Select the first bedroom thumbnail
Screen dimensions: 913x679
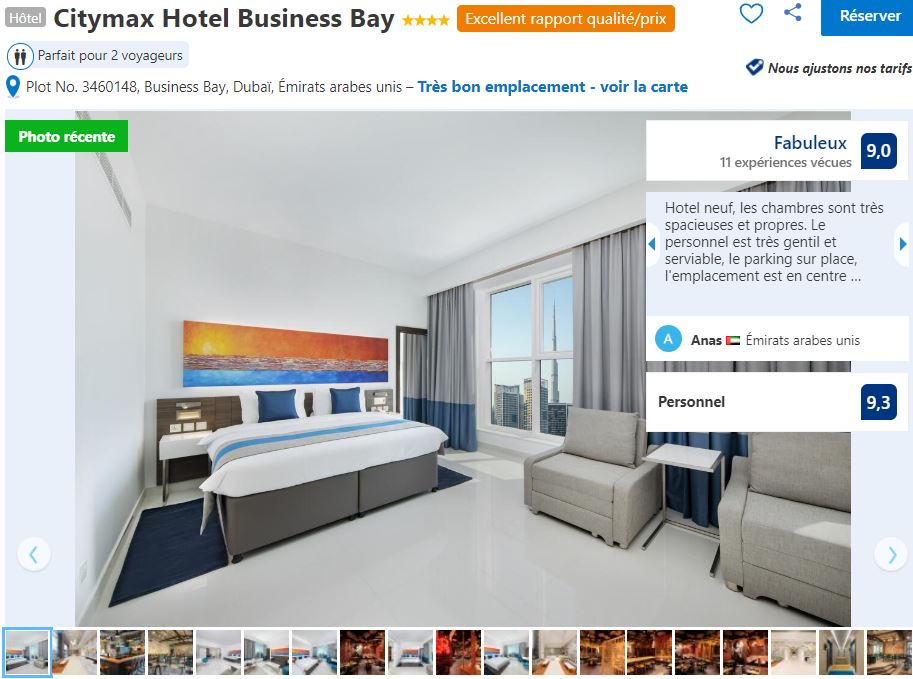[x=27, y=652]
